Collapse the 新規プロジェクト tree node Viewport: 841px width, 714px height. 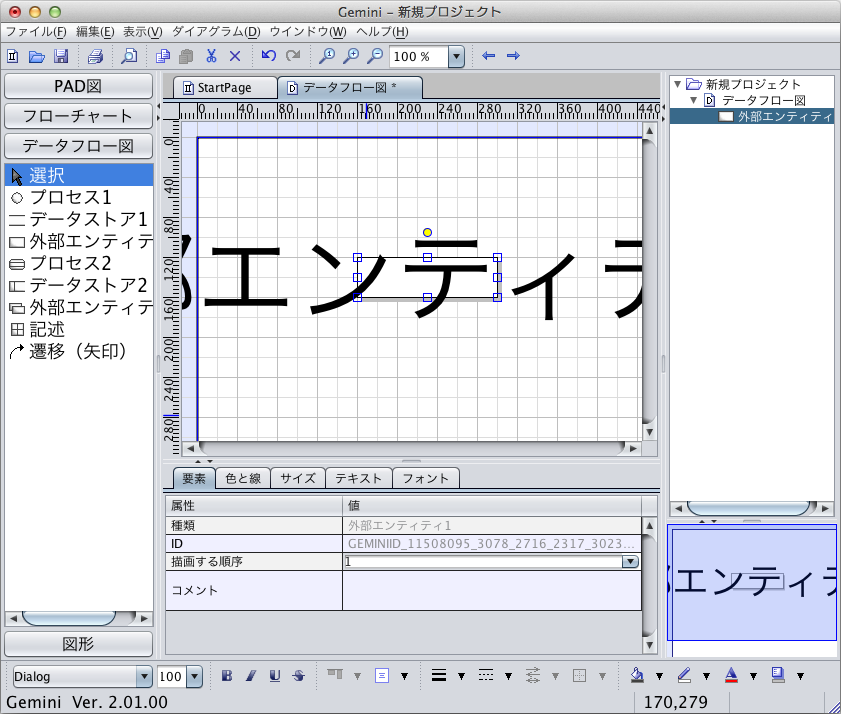pos(677,84)
